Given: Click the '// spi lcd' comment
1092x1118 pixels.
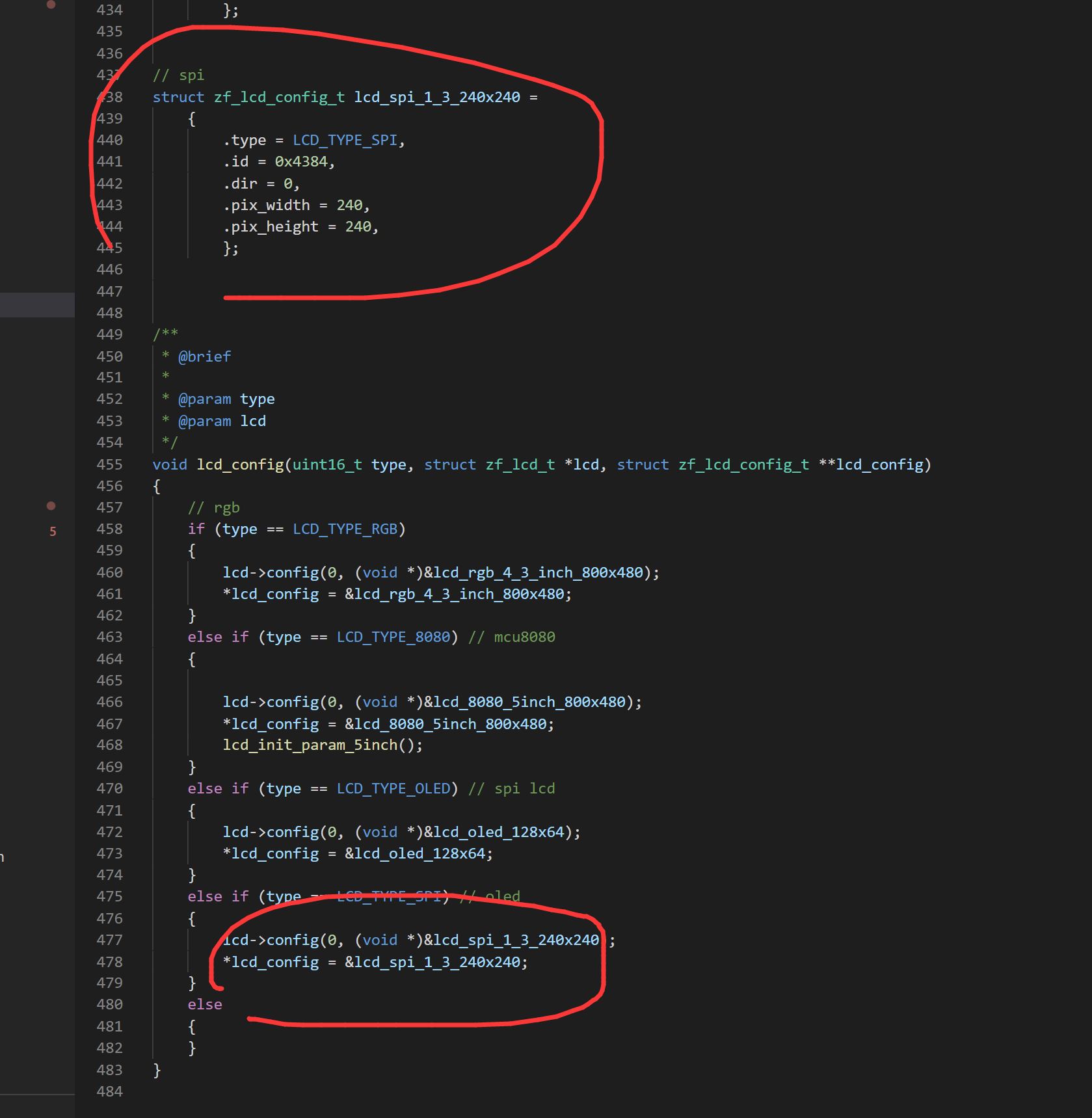Looking at the screenshot, I should coord(512,789).
